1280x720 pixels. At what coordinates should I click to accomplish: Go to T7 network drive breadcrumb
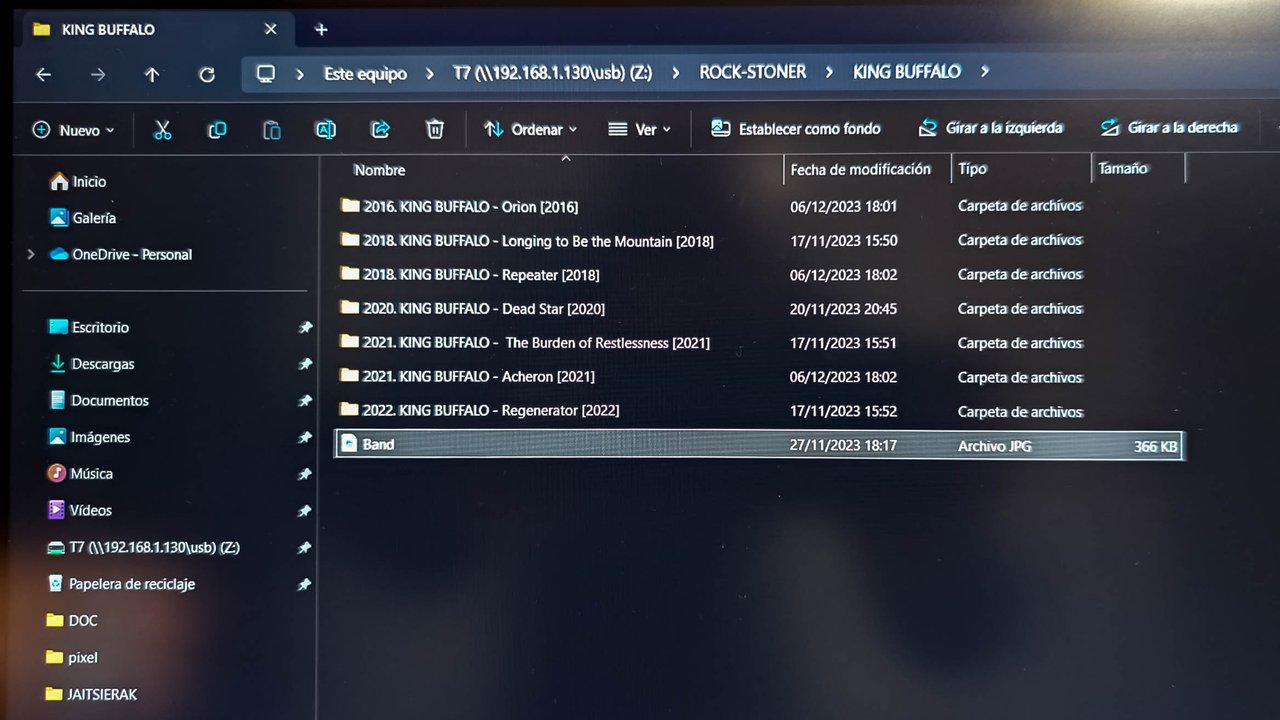pos(552,73)
